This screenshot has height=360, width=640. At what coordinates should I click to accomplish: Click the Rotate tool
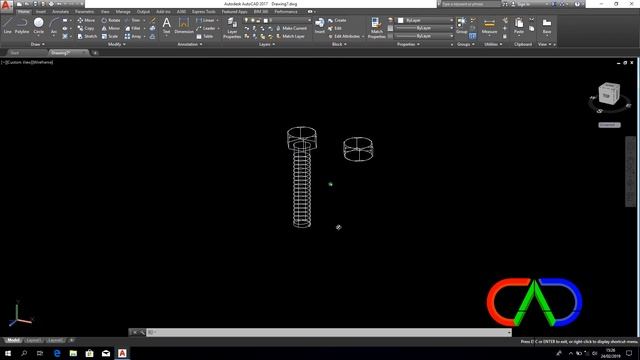pos(111,20)
